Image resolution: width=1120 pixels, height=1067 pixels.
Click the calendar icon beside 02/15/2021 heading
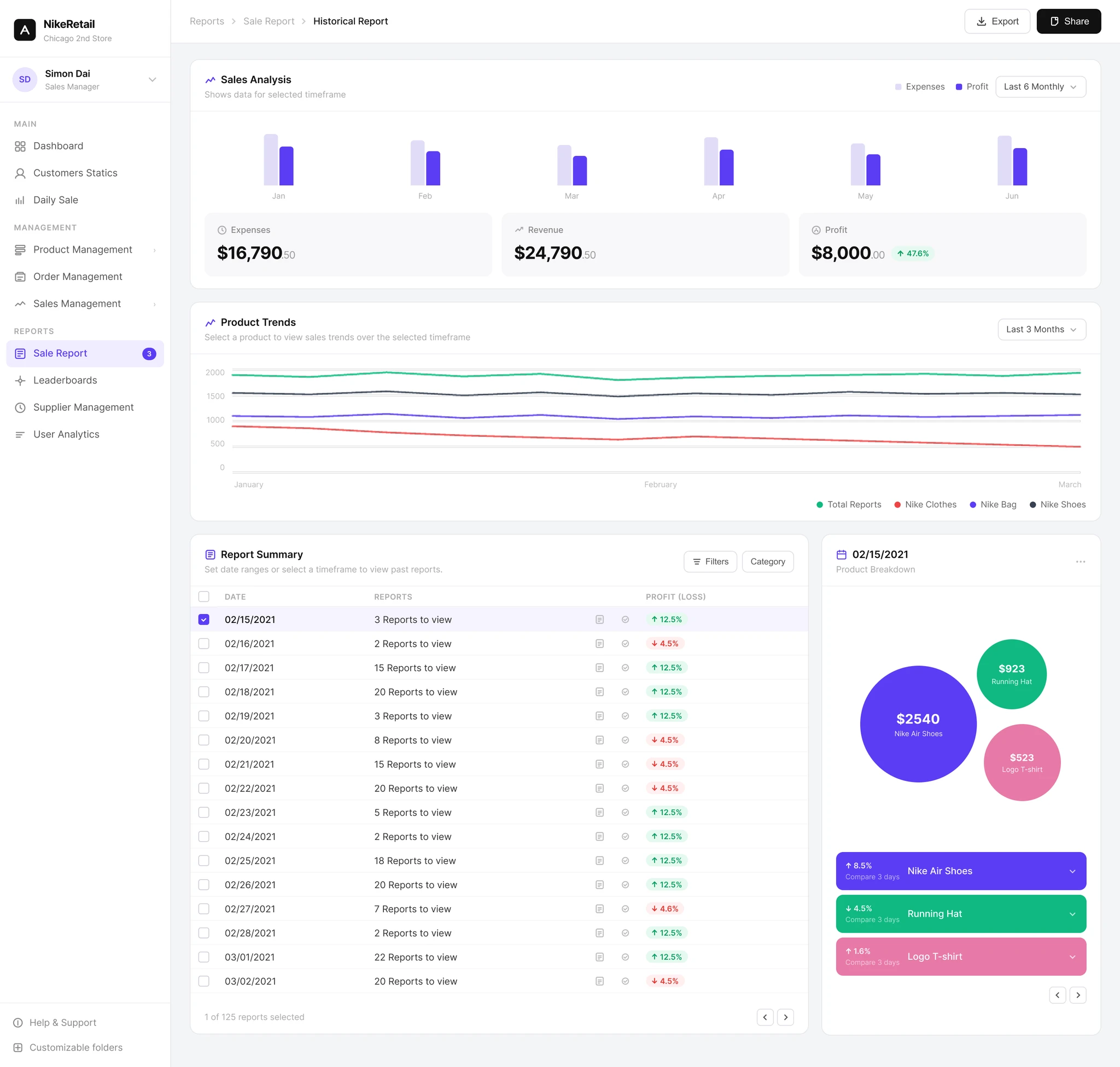841,555
